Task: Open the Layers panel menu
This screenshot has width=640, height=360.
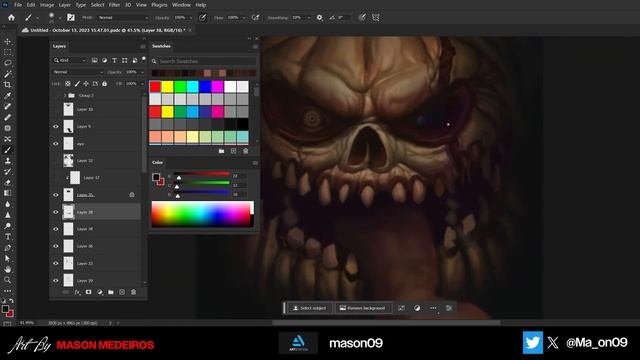Action: point(143,47)
